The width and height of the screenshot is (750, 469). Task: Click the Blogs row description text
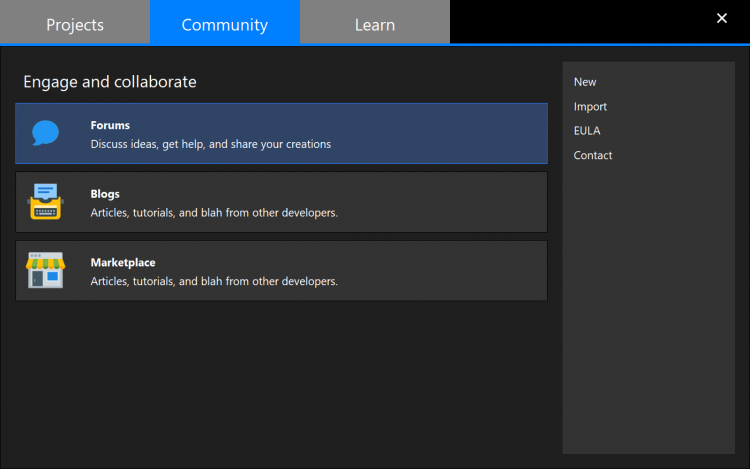214,213
